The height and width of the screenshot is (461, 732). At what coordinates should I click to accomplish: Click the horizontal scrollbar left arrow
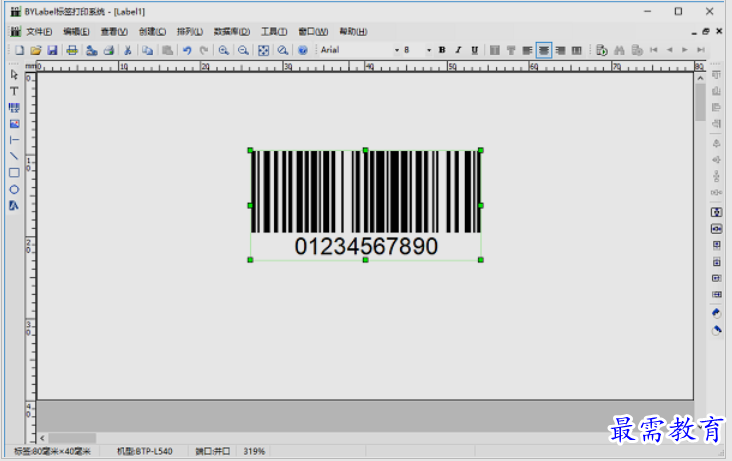coord(42,438)
